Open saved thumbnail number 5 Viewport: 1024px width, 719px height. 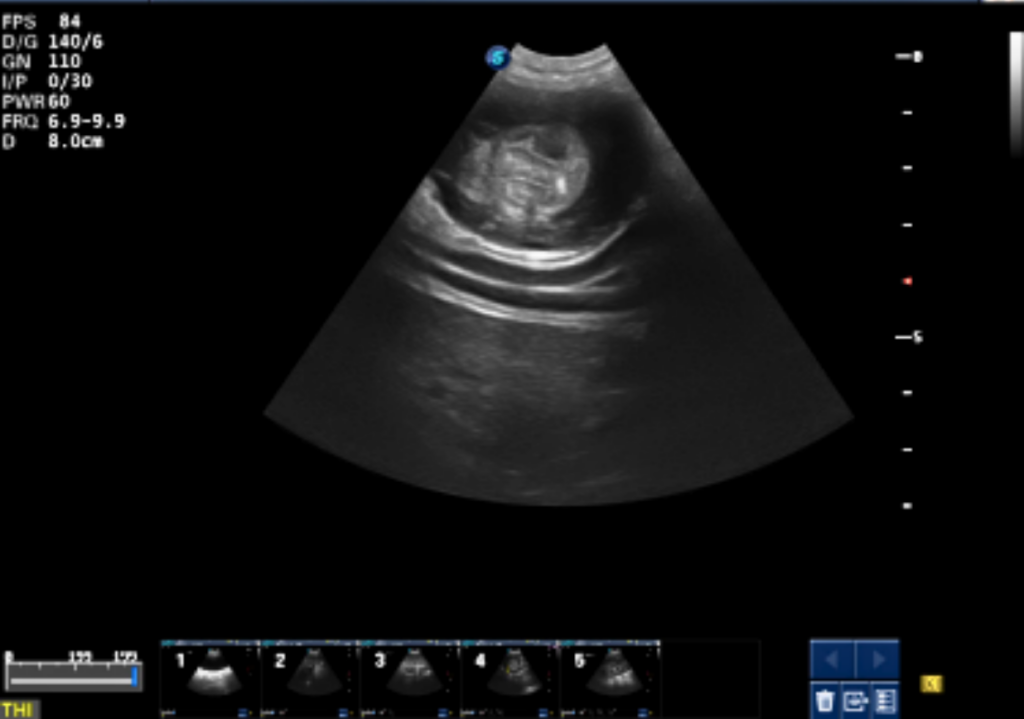(610, 679)
